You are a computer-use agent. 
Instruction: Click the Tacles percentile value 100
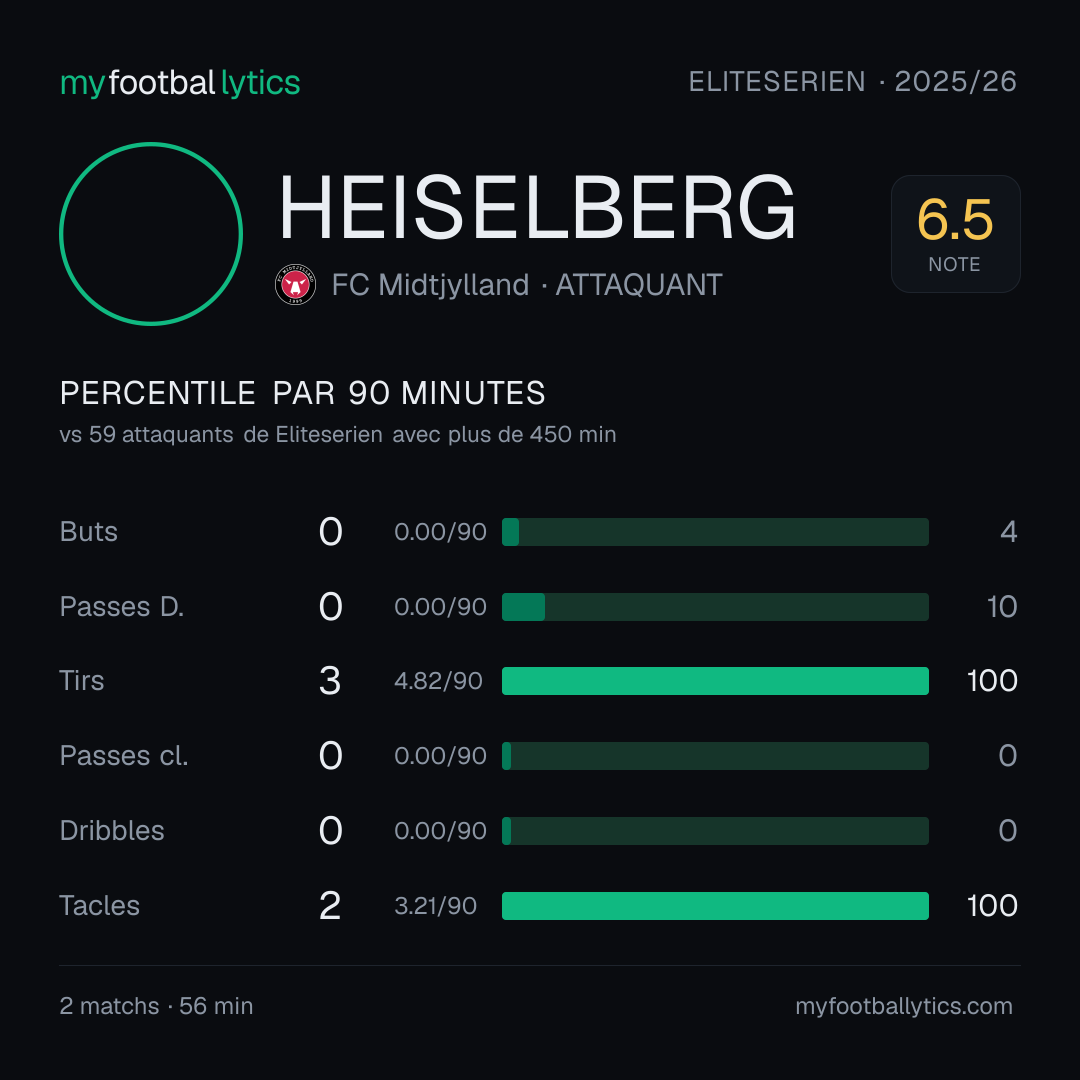pos(992,906)
